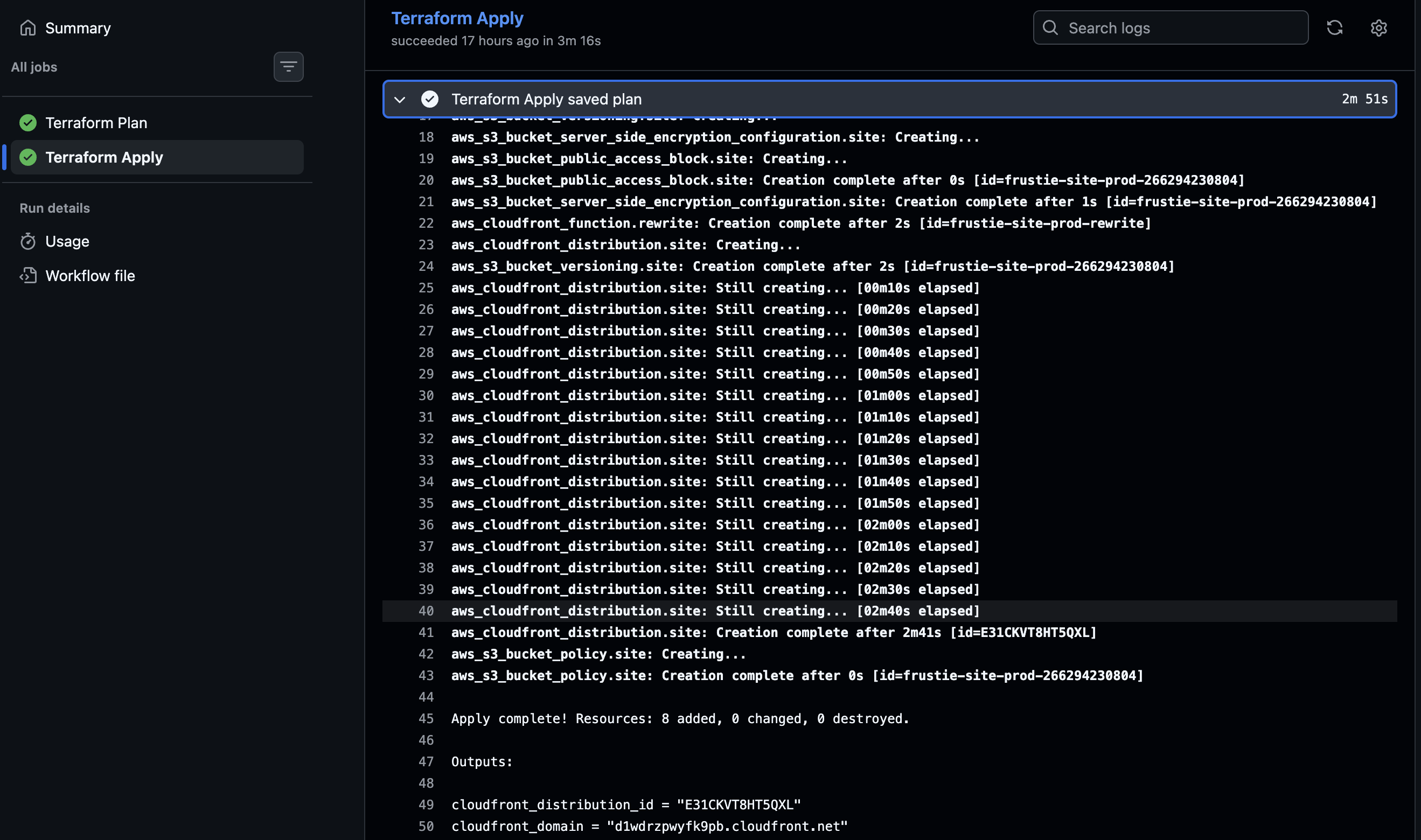This screenshot has height=840, width=1421.
Task: Click Terraform Apply success check icon in sidebar
Action: [x=27, y=157]
